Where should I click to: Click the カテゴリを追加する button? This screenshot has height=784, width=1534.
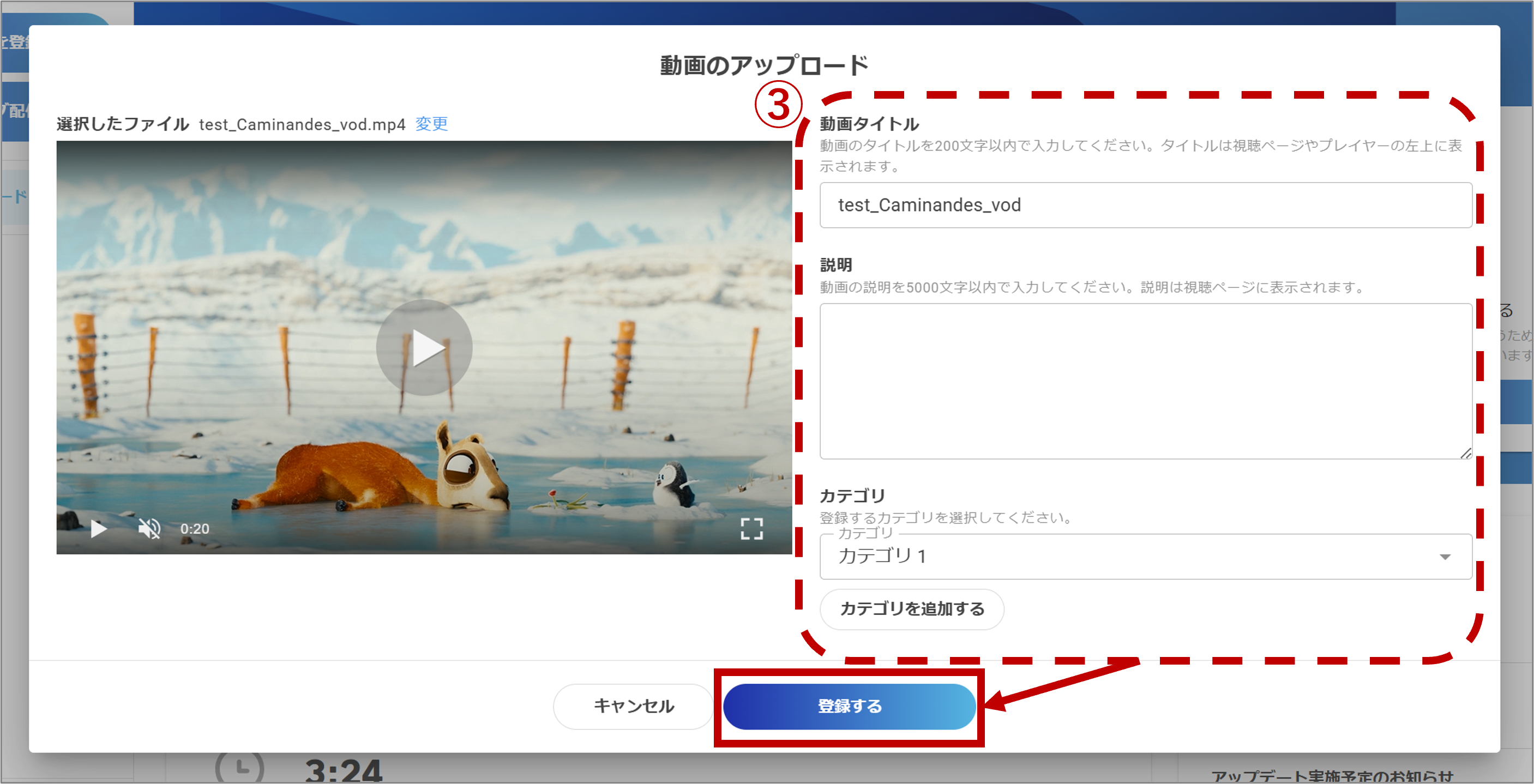(912, 608)
